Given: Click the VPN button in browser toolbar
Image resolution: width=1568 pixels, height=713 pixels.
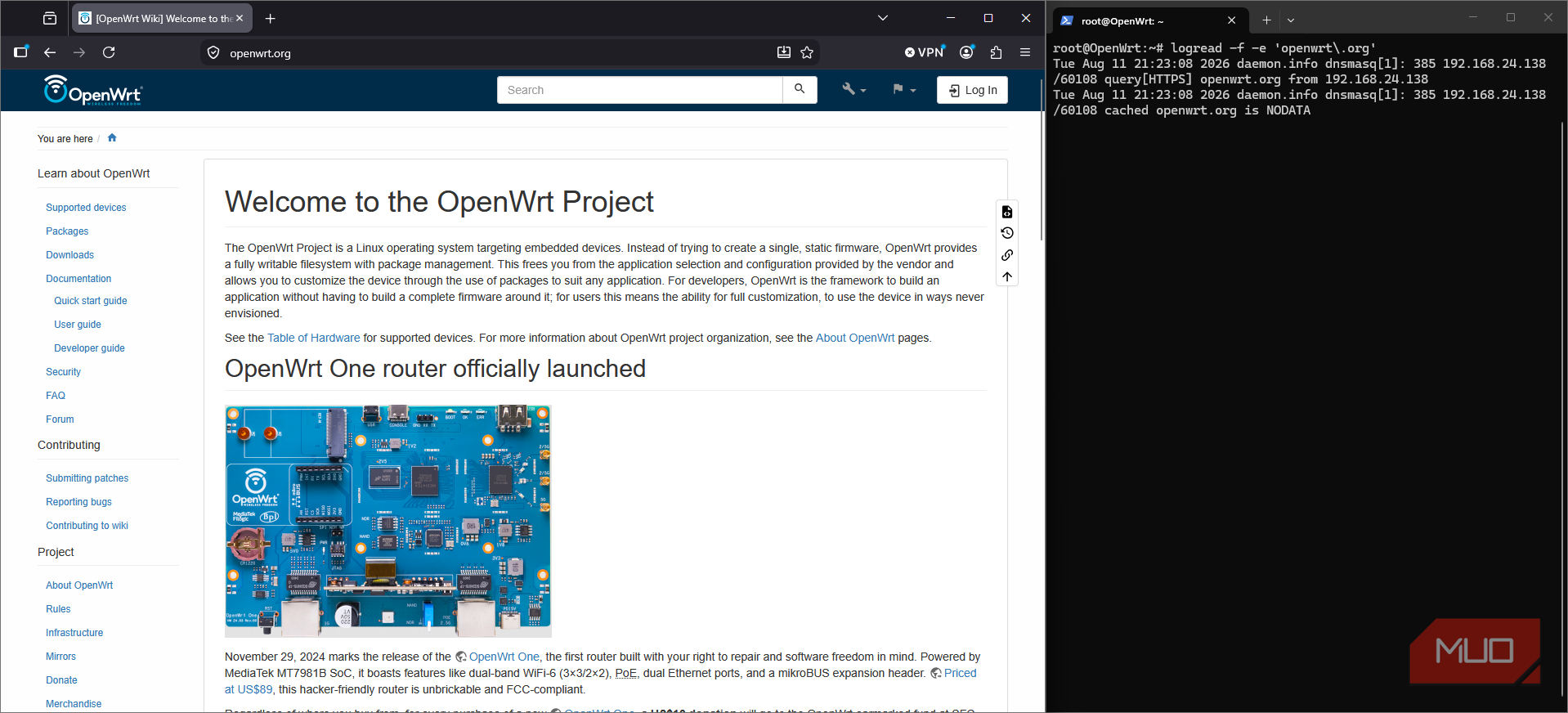Looking at the screenshot, I should click(x=925, y=52).
